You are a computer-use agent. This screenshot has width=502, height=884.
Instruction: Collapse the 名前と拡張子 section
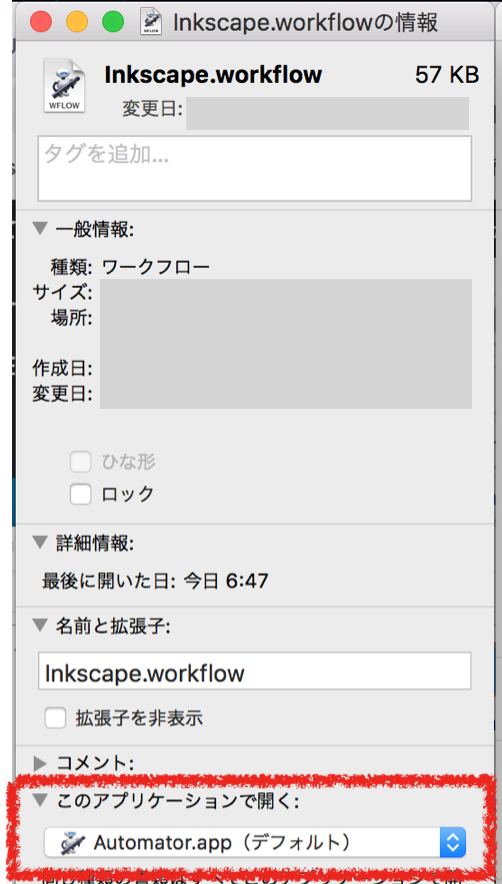coord(40,625)
